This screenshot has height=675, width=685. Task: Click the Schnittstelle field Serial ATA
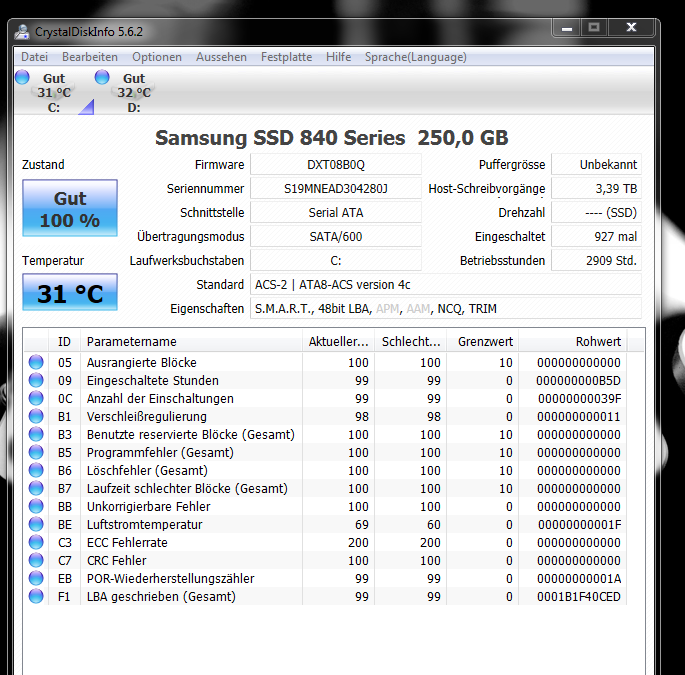[x=336, y=213]
